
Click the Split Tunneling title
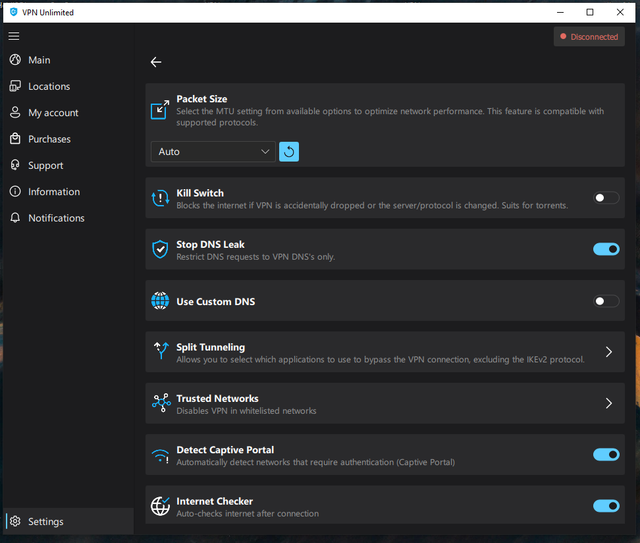211,347
